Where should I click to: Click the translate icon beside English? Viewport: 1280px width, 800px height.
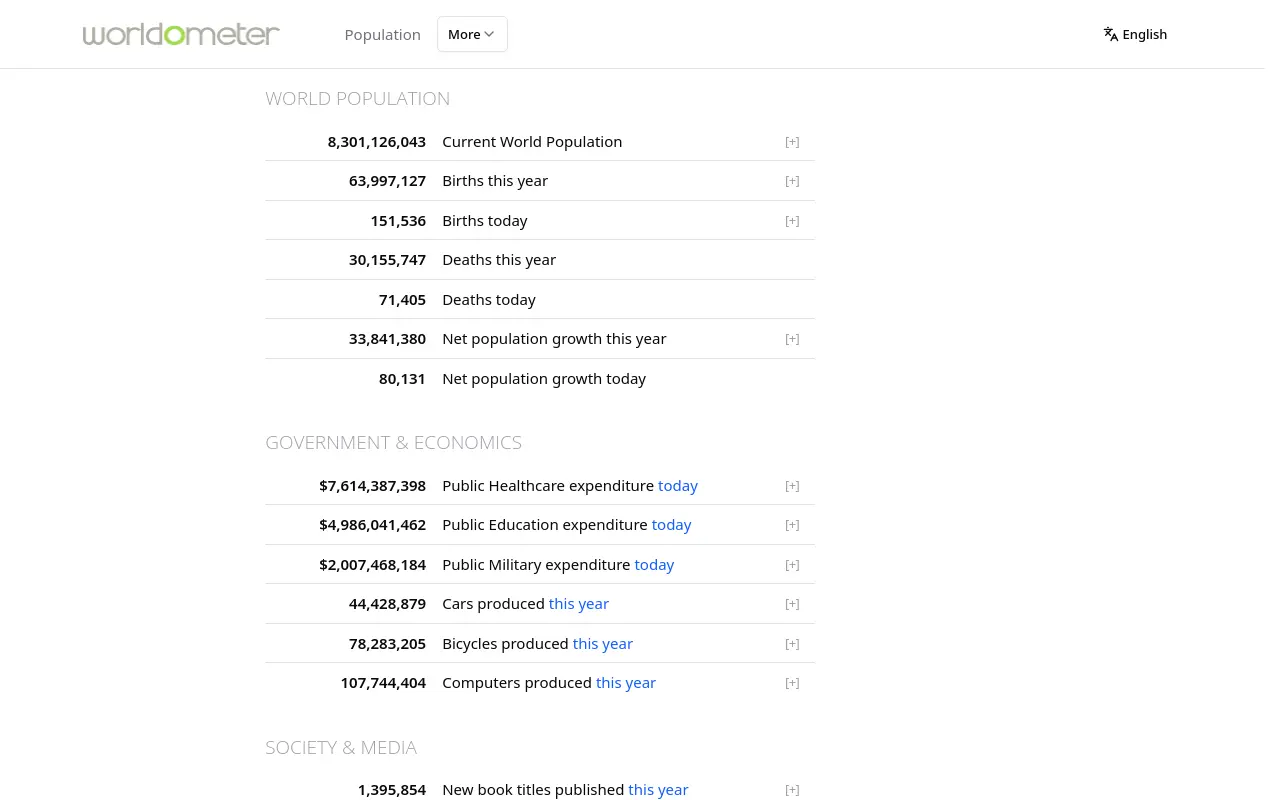[x=1111, y=34]
